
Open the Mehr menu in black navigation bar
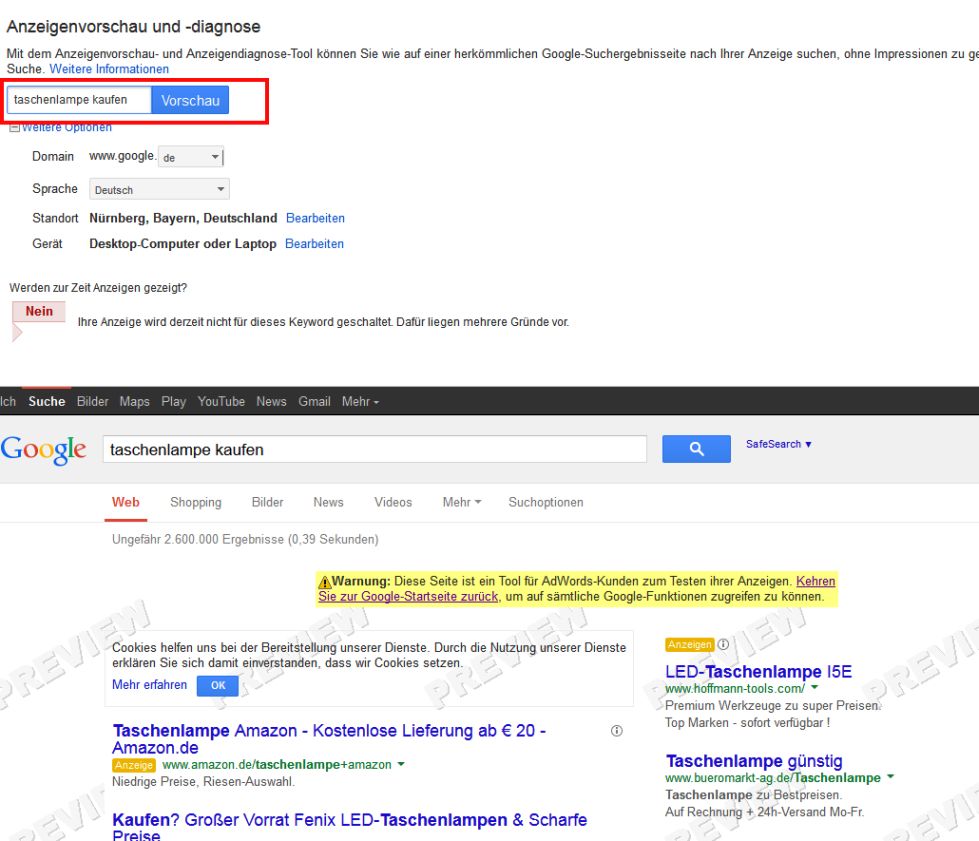(360, 401)
